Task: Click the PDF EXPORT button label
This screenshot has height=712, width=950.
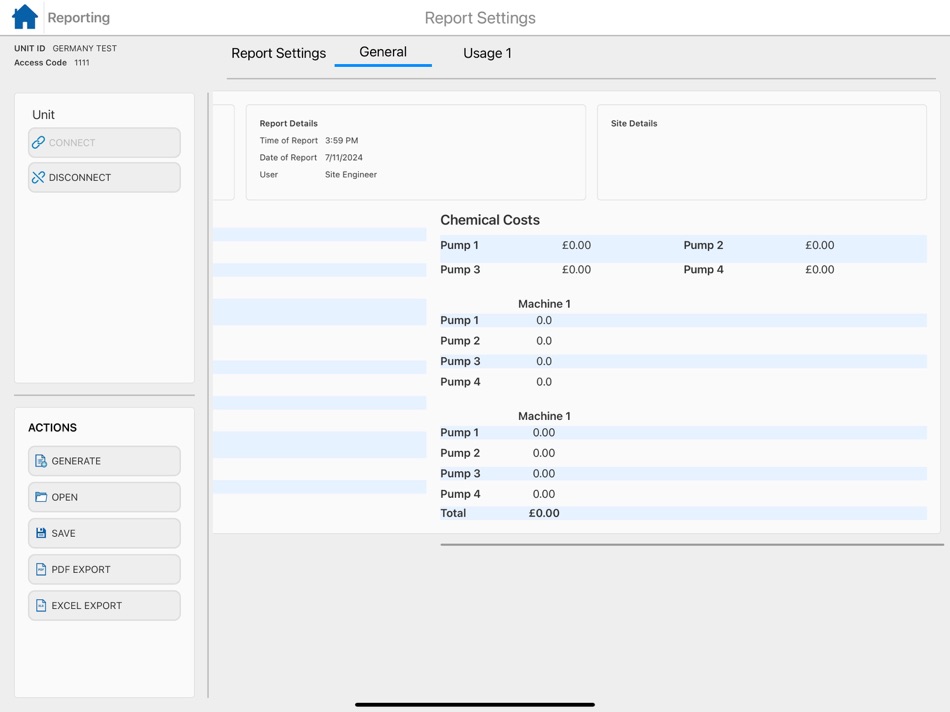Action: pos(81,570)
